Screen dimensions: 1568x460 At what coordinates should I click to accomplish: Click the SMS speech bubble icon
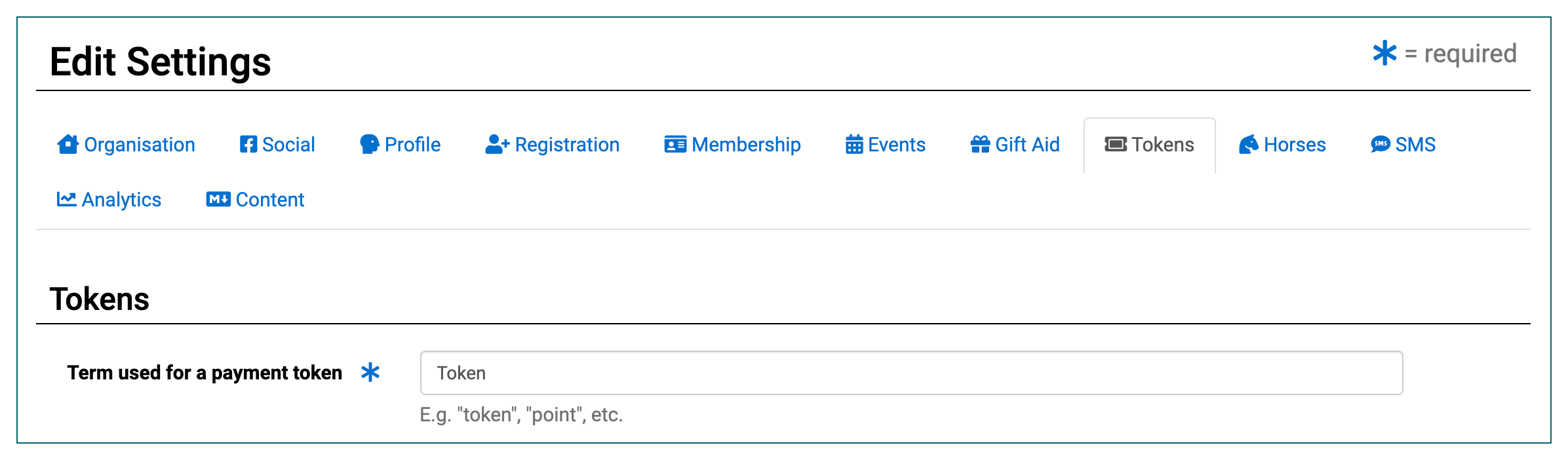[x=1380, y=144]
